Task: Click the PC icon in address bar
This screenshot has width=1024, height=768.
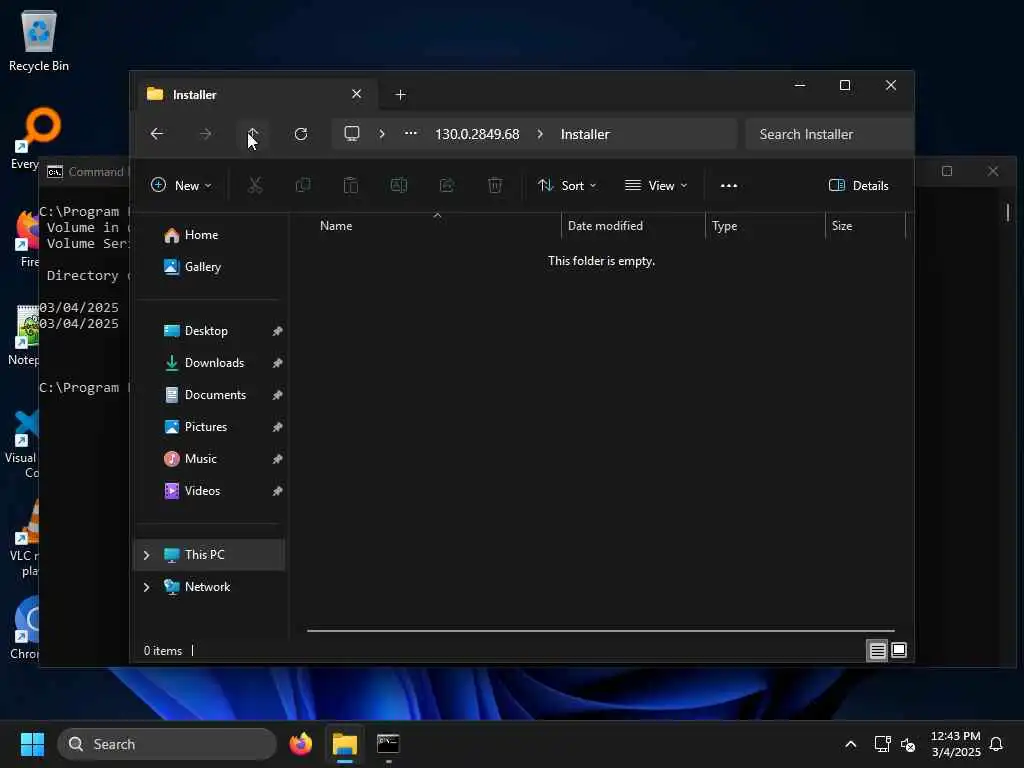Action: pyautogui.click(x=352, y=134)
